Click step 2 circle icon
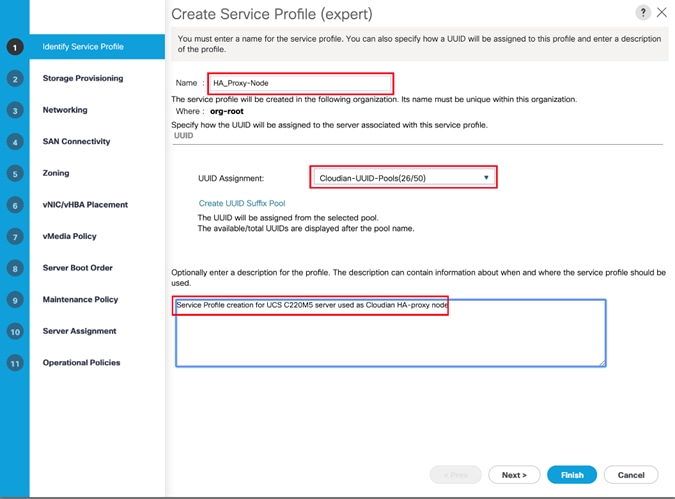 tap(15, 79)
